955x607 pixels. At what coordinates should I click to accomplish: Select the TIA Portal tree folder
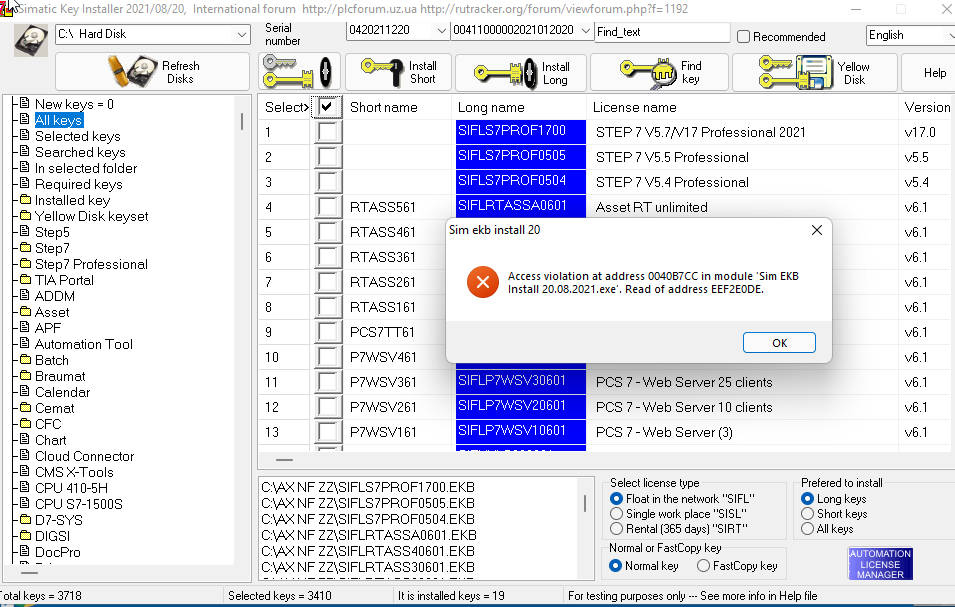click(64, 280)
